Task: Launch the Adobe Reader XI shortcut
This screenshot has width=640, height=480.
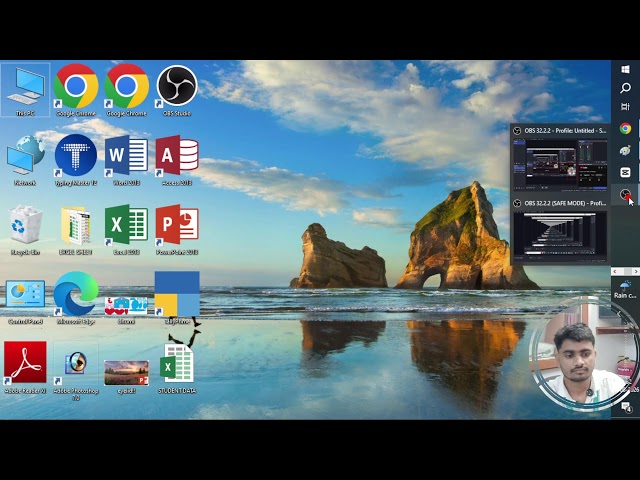Action: pyautogui.click(x=25, y=367)
